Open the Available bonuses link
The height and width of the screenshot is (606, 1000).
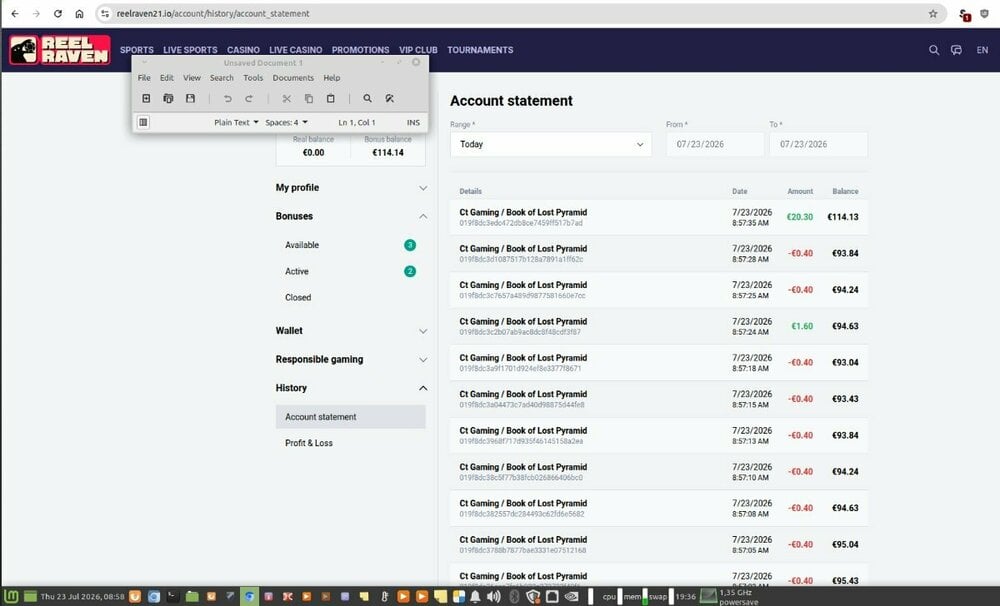coord(302,245)
